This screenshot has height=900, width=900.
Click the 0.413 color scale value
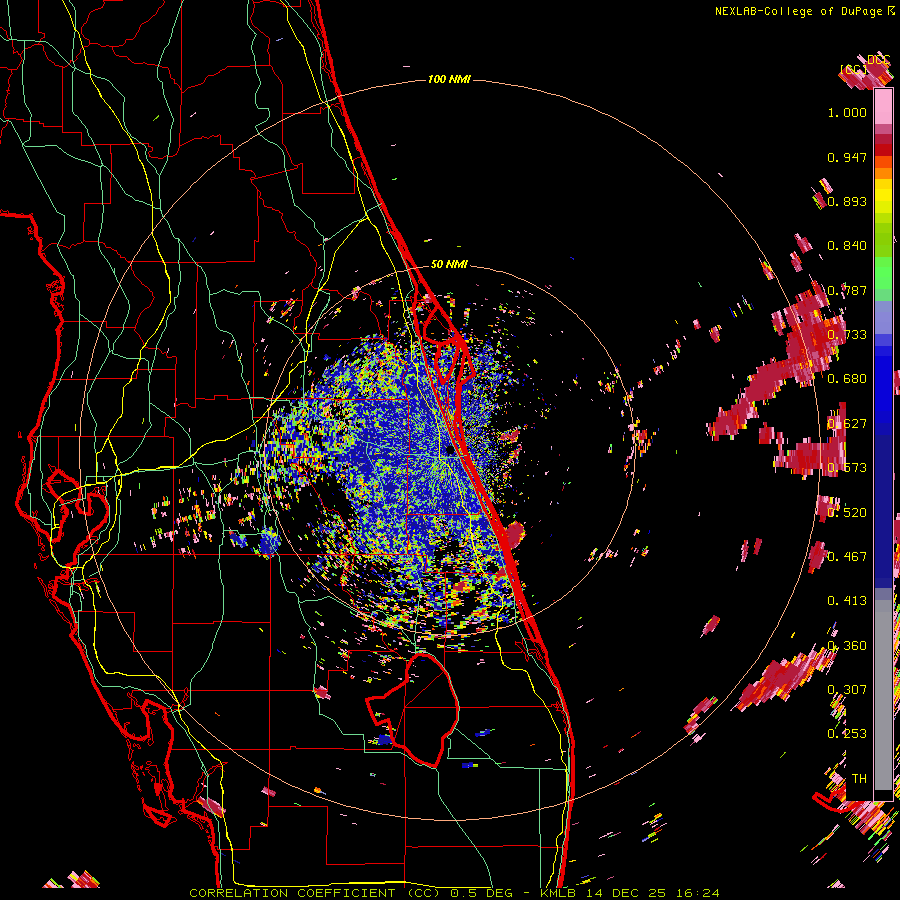(847, 601)
